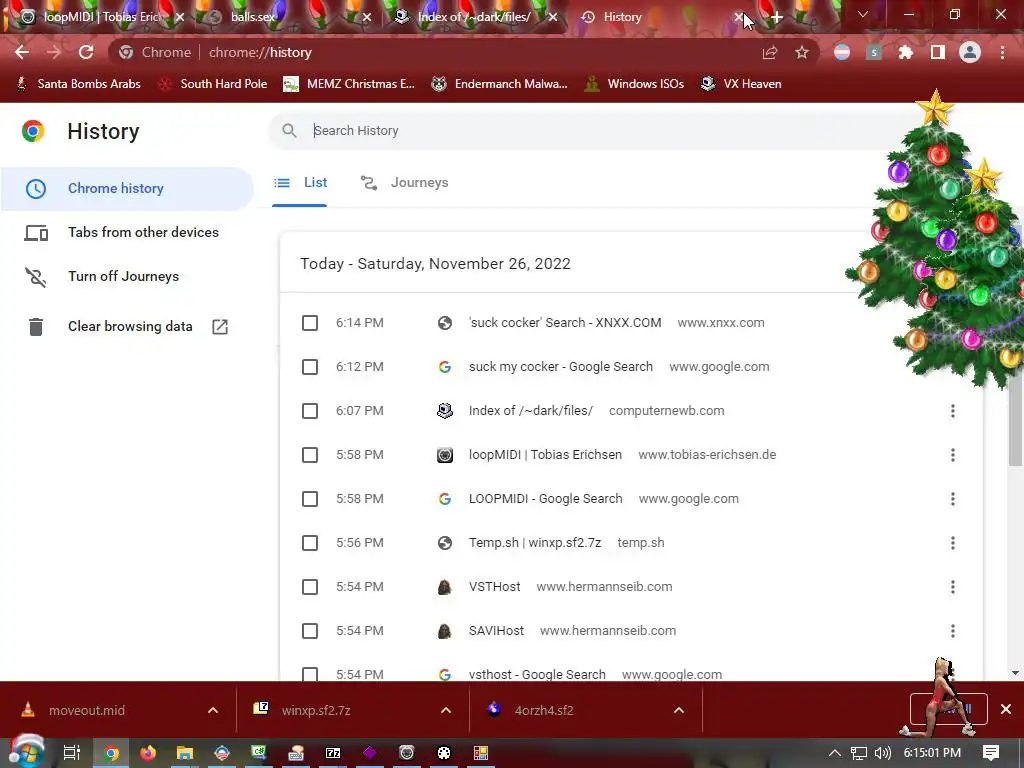Tick the checkbox for the 6:12 PM entry
The image size is (1024, 768).
[x=310, y=367]
